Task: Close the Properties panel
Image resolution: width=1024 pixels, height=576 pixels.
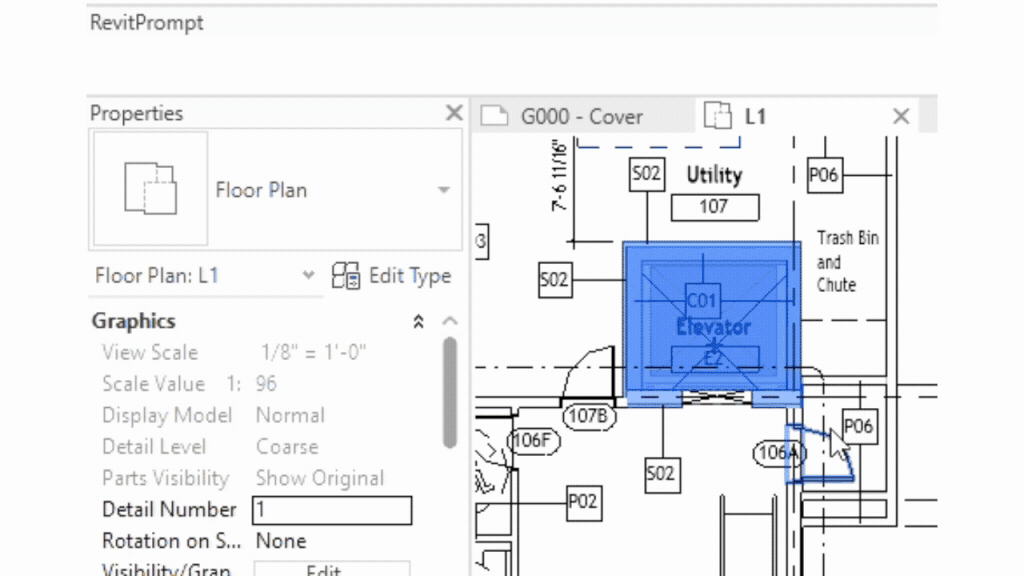Action: coord(453,113)
